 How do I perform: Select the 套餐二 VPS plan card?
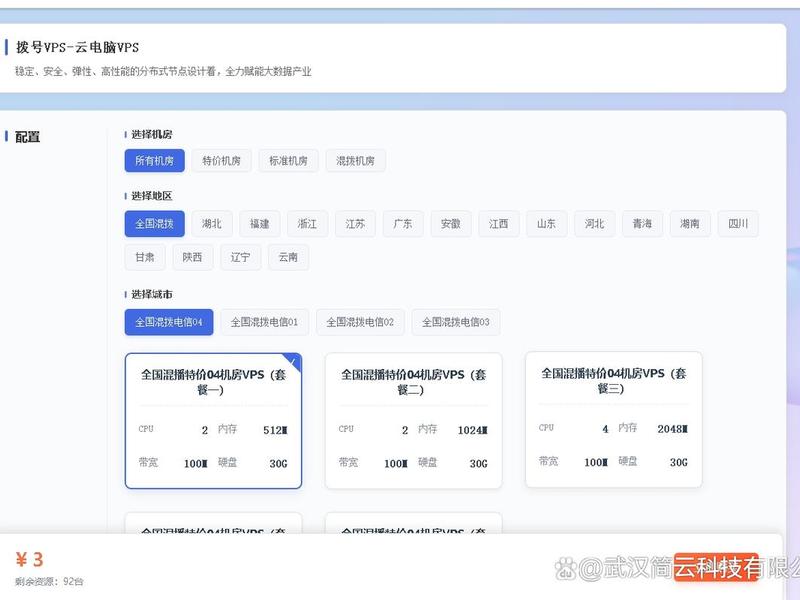tap(413, 421)
